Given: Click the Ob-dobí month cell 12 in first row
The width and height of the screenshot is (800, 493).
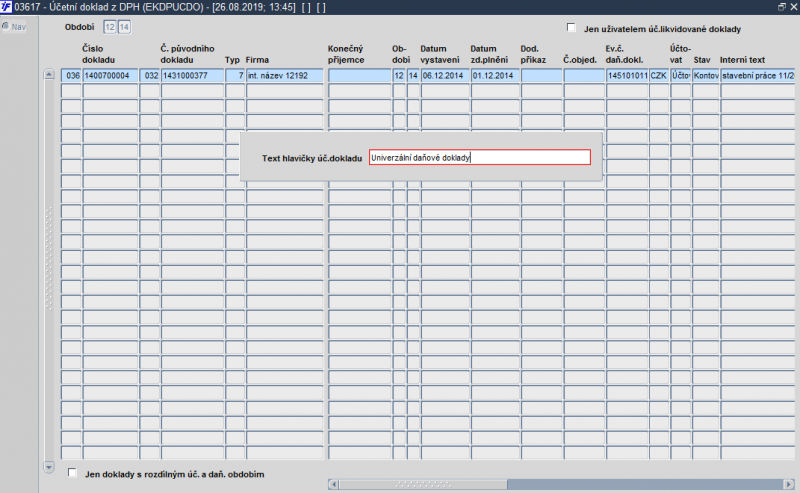Looking at the screenshot, I should 399,76.
